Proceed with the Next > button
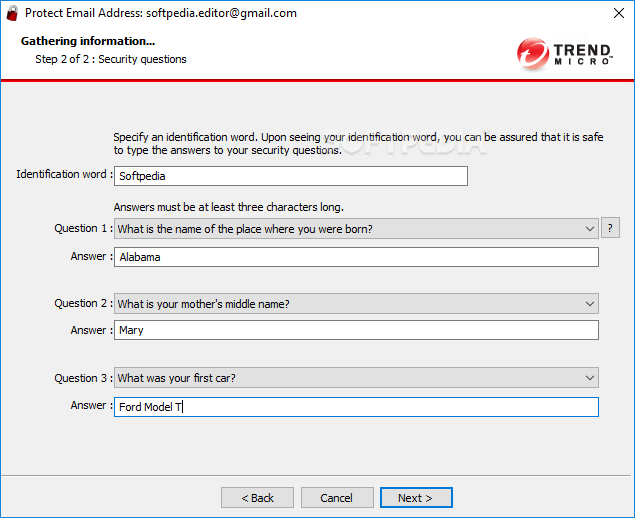The image size is (635, 518). (416, 498)
